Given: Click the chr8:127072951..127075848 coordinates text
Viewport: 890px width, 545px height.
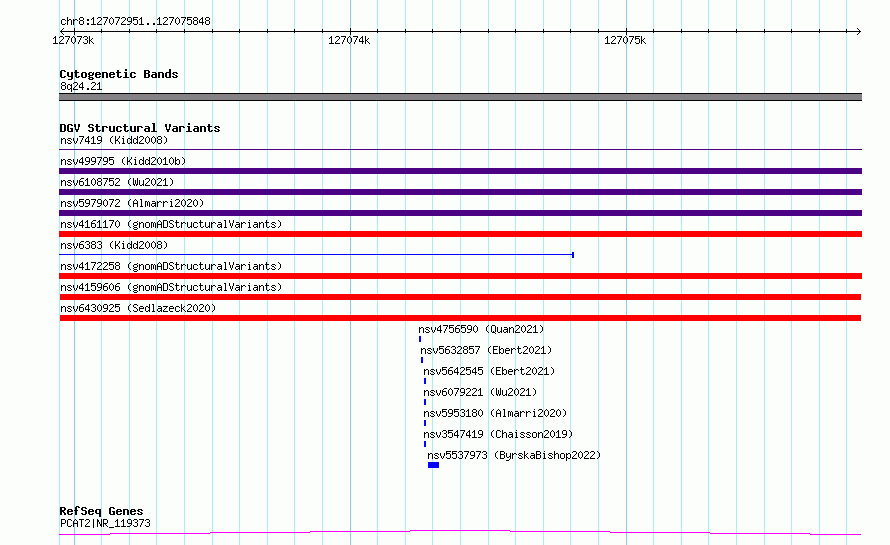Looking at the screenshot, I should 135,21.
